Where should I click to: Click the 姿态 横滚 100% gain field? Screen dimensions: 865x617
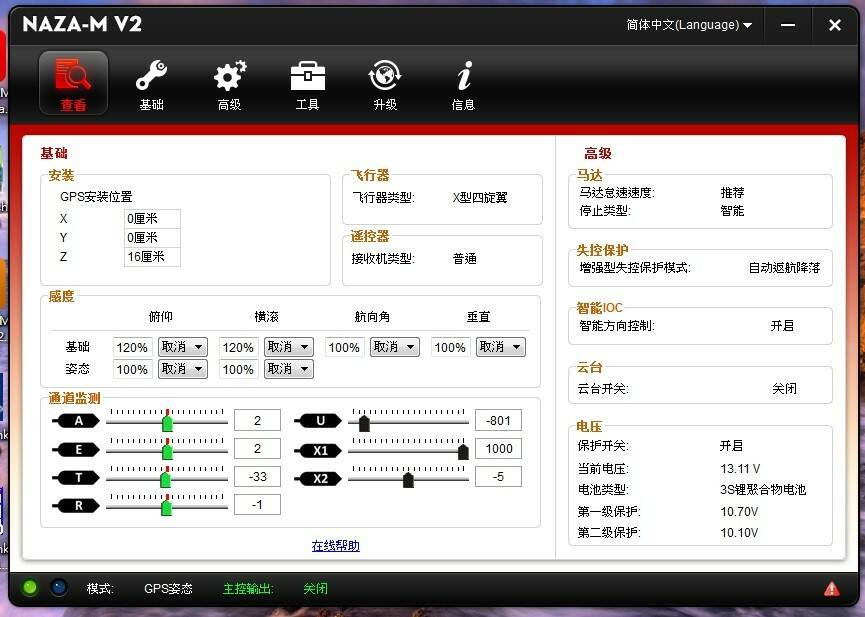238,369
